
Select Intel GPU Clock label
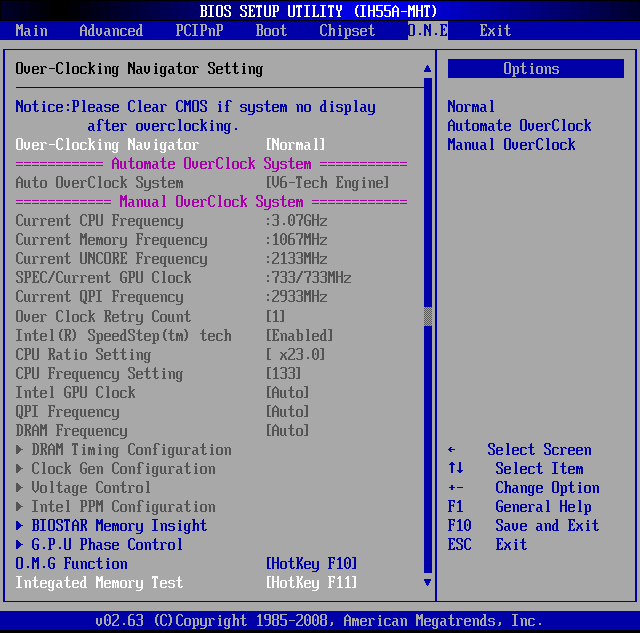point(75,392)
